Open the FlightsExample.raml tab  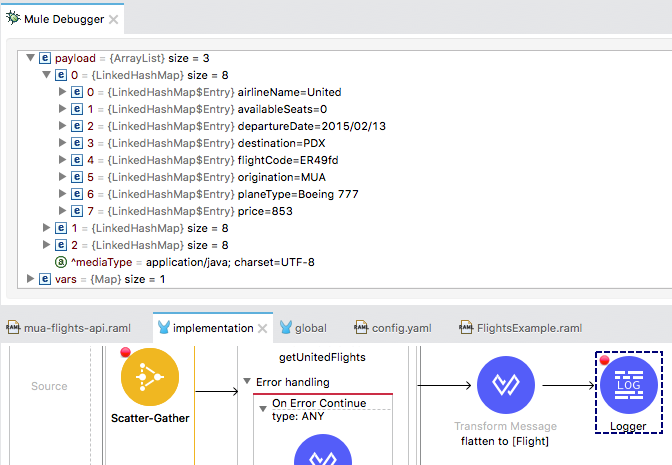(x=521, y=328)
